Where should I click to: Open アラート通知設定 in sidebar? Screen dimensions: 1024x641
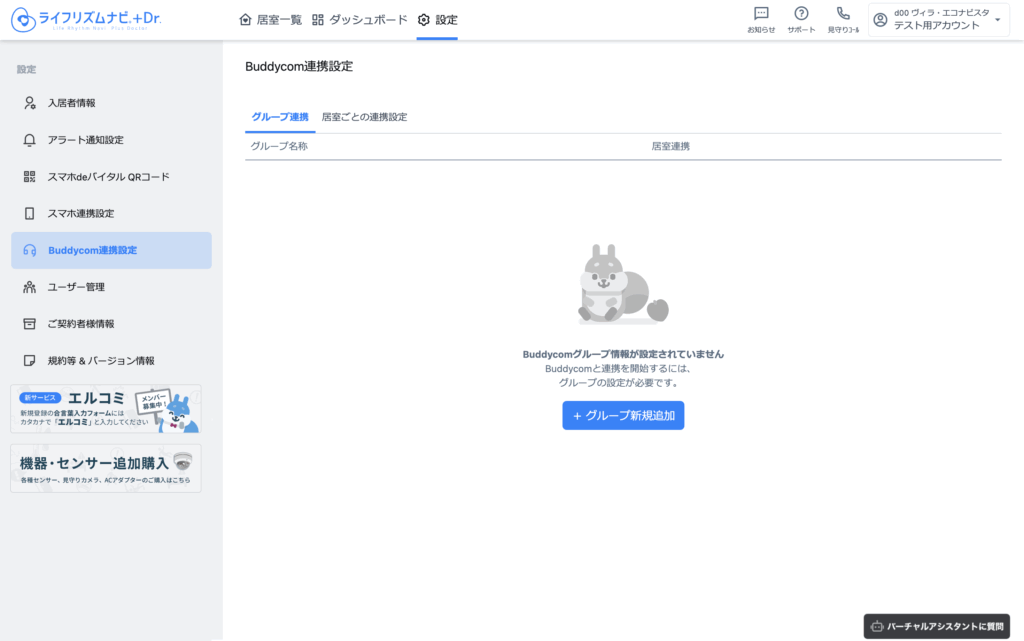(111, 140)
